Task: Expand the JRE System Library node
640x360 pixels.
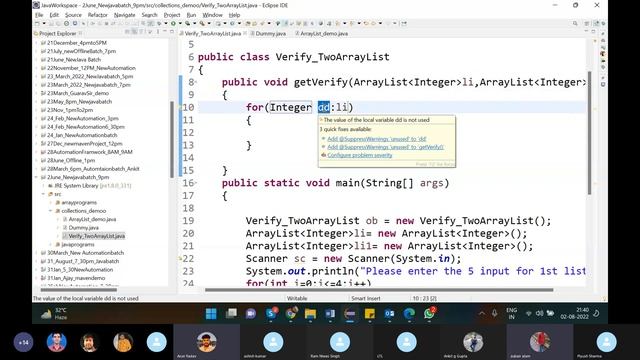Action: coord(43,186)
